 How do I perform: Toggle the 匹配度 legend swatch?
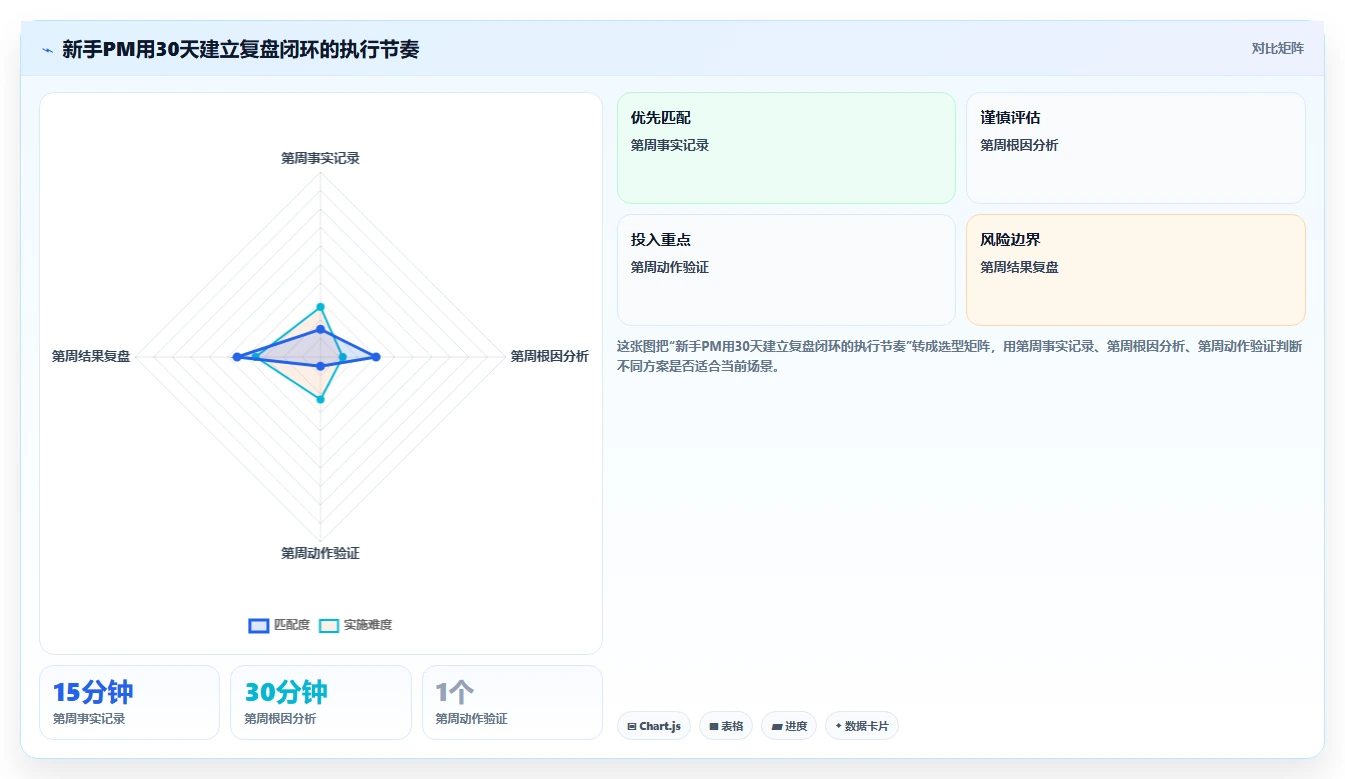coord(258,625)
